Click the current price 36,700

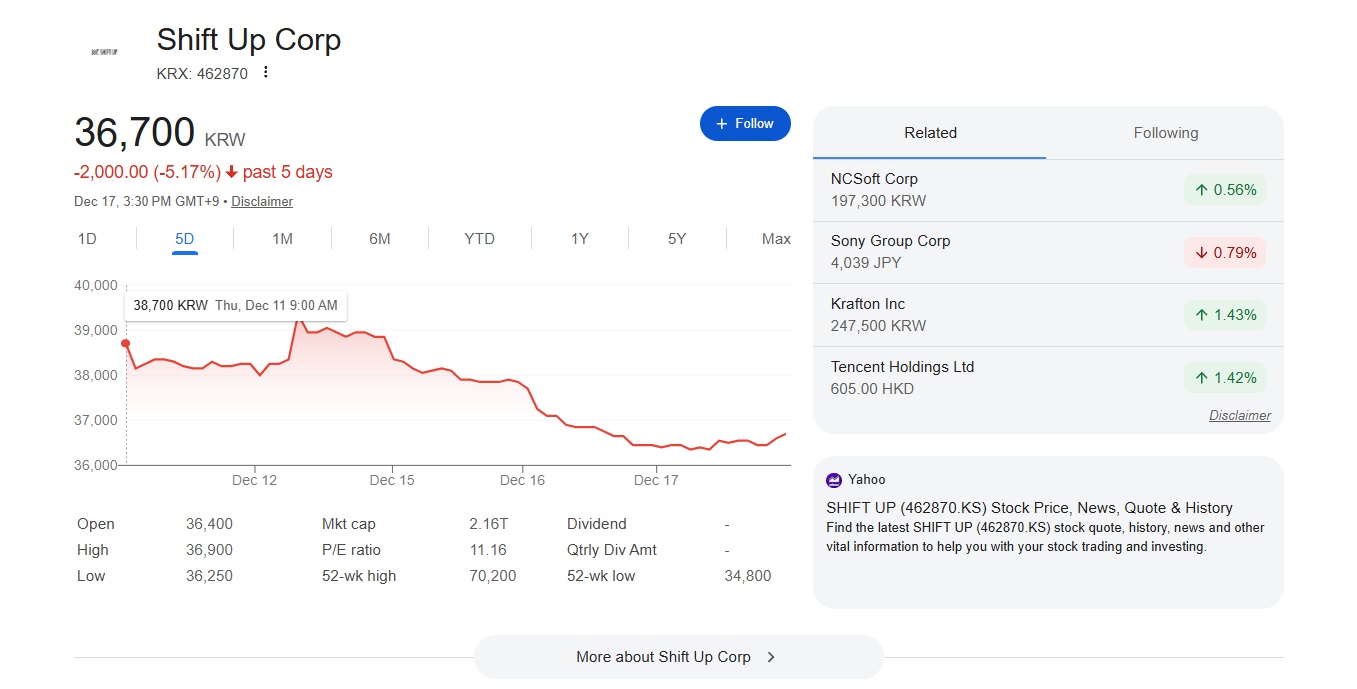pos(134,132)
